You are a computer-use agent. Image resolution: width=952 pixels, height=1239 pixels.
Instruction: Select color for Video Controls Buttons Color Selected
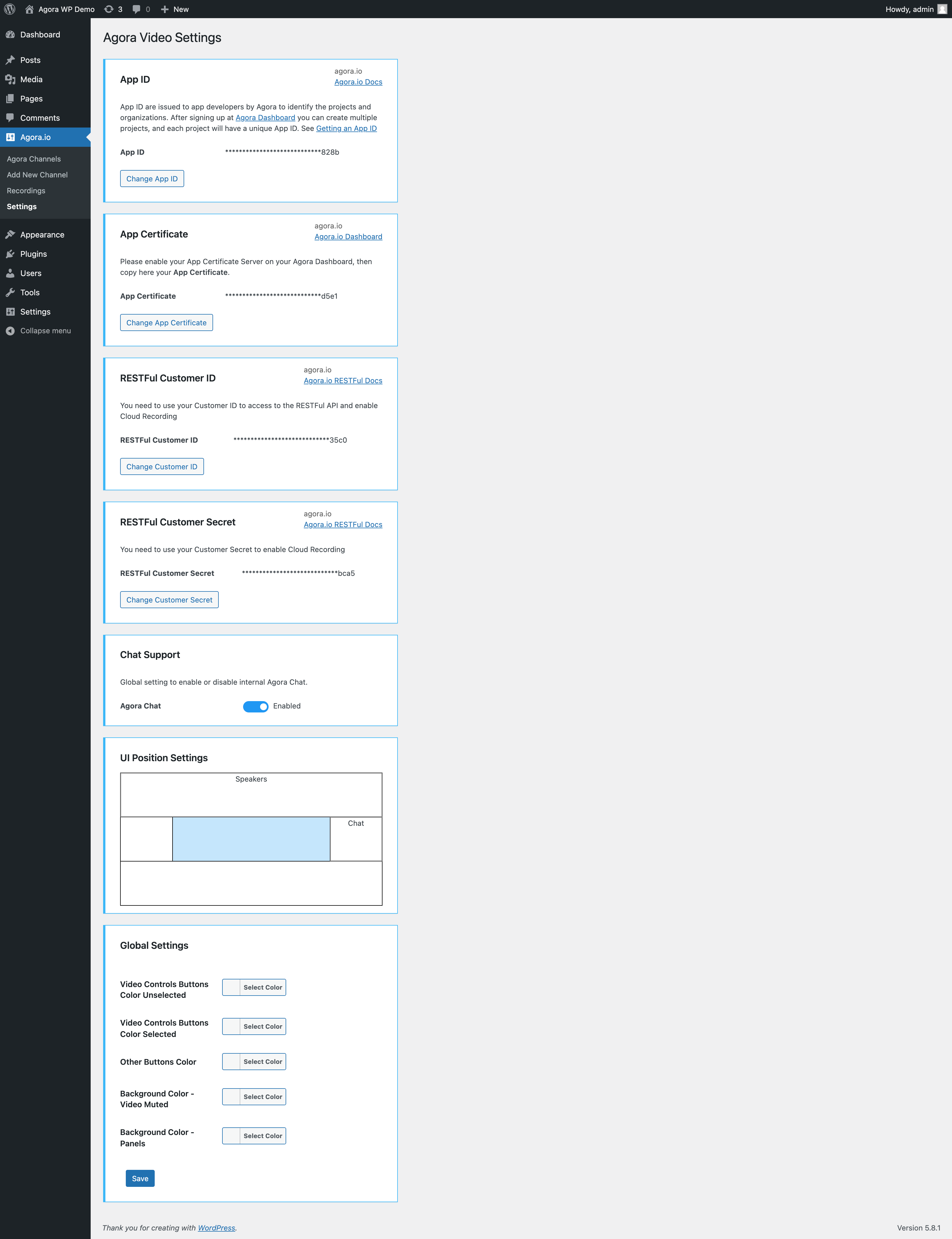pyautogui.click(x=254, y=1026)
